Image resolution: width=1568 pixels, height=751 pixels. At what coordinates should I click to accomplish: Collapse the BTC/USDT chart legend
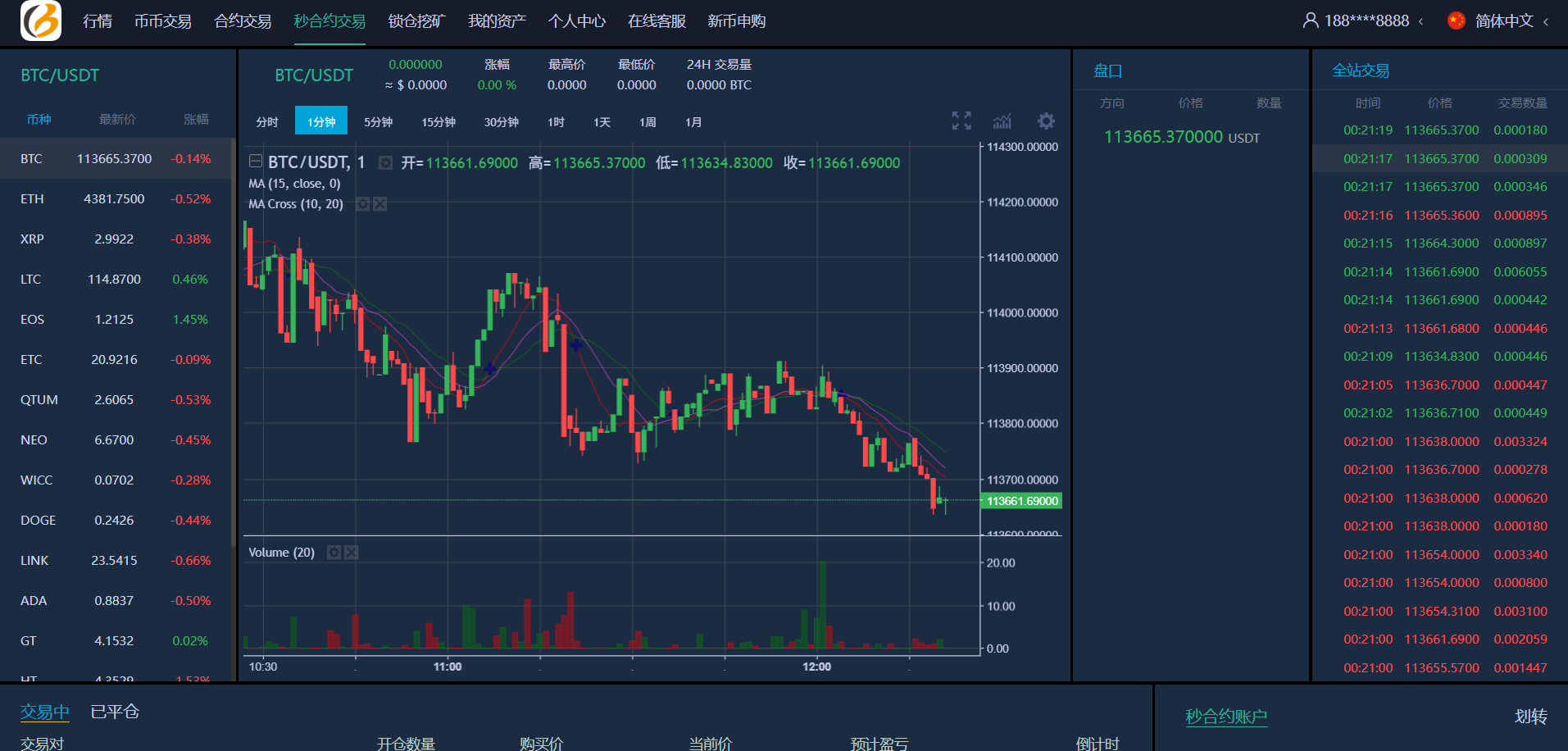[256, 162]
